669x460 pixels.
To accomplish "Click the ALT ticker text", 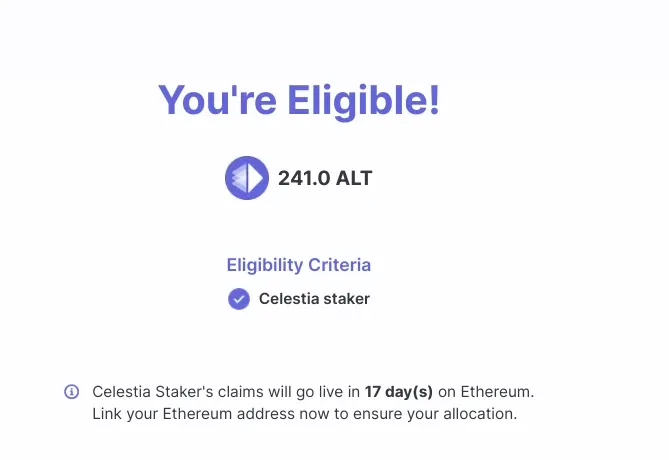I will 354,178.
